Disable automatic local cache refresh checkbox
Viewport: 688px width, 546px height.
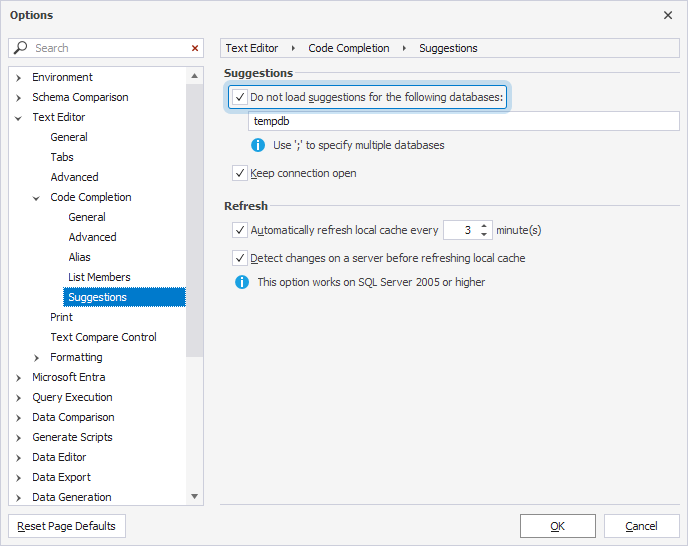[x=240, y=230]
